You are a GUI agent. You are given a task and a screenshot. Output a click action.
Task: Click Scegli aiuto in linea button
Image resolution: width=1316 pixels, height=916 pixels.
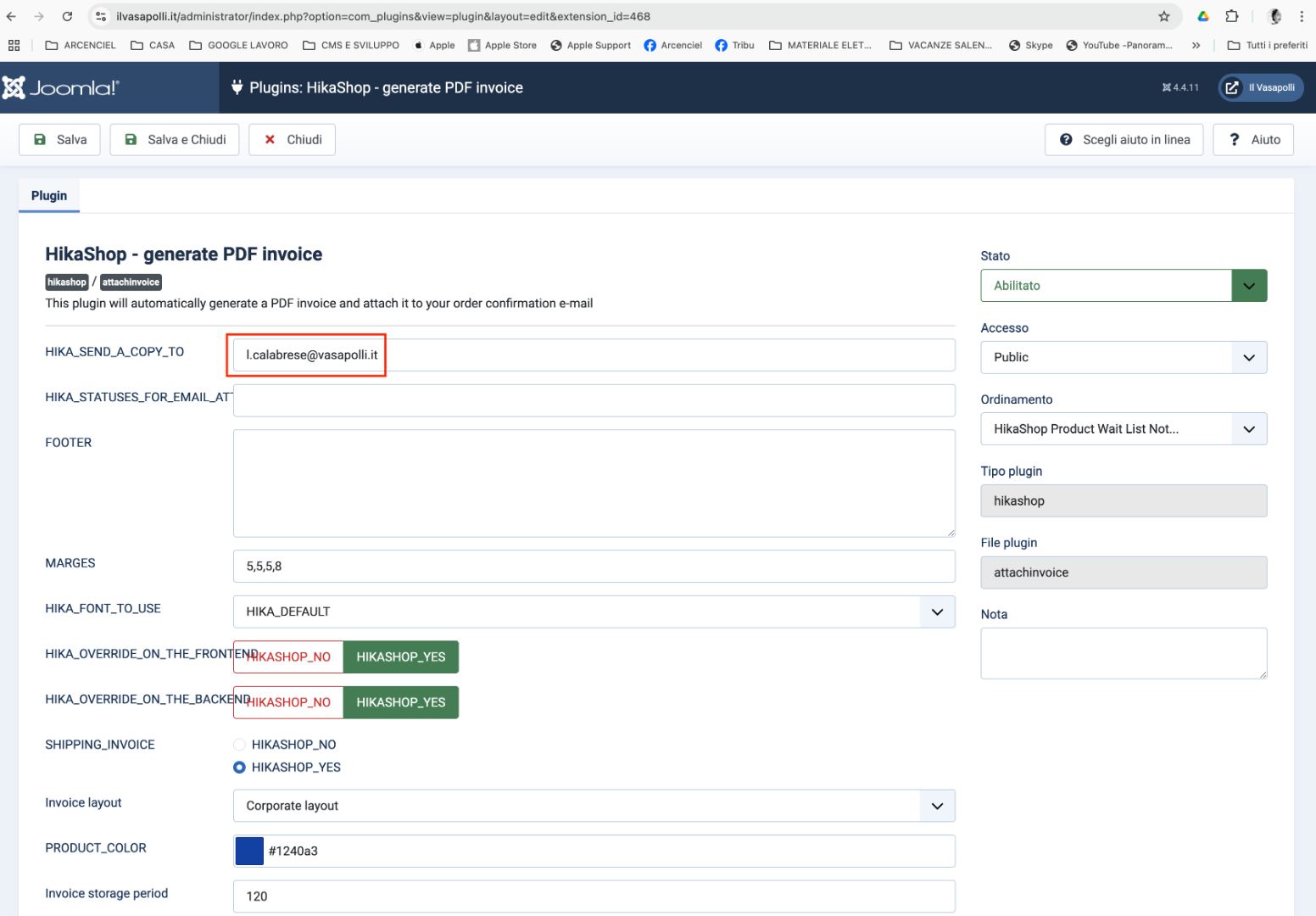point(1124,140)
